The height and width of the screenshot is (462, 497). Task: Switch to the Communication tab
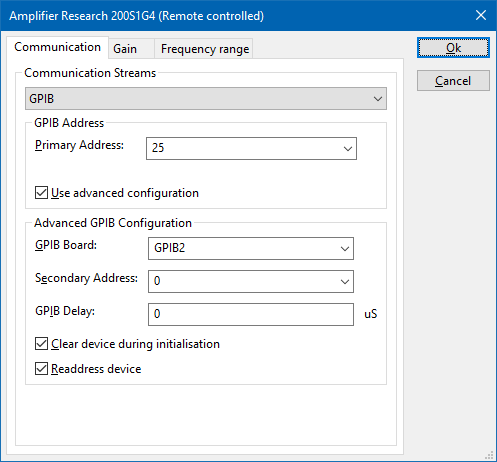(x=57, y=47)
